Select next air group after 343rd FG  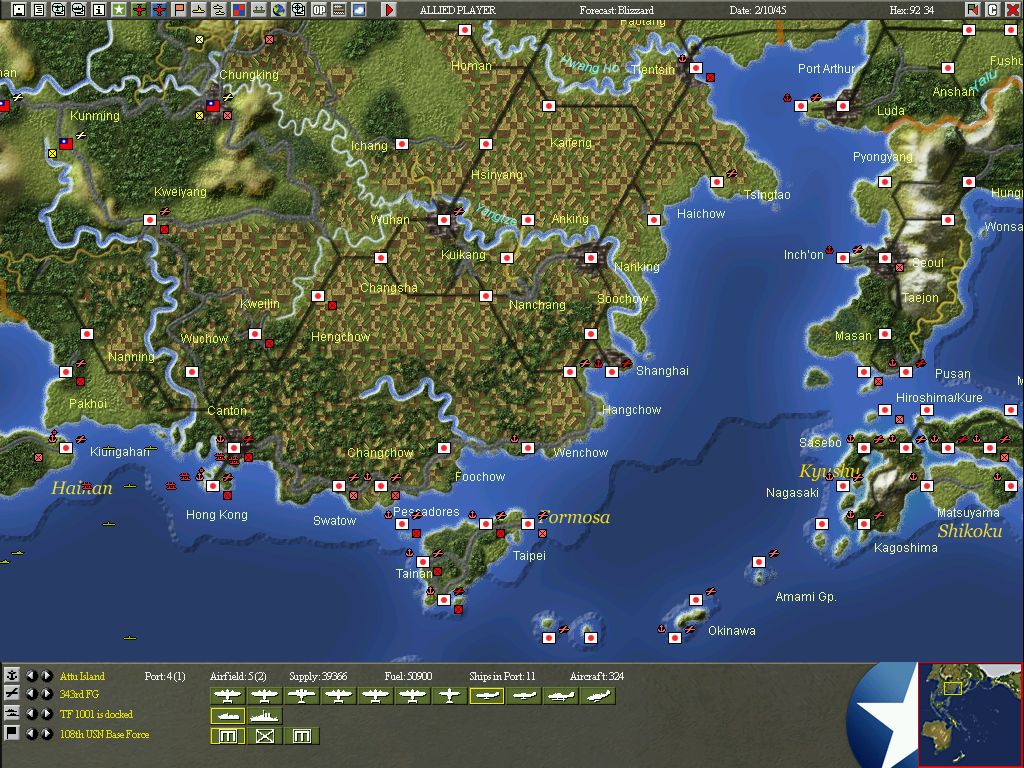[46, 694]
